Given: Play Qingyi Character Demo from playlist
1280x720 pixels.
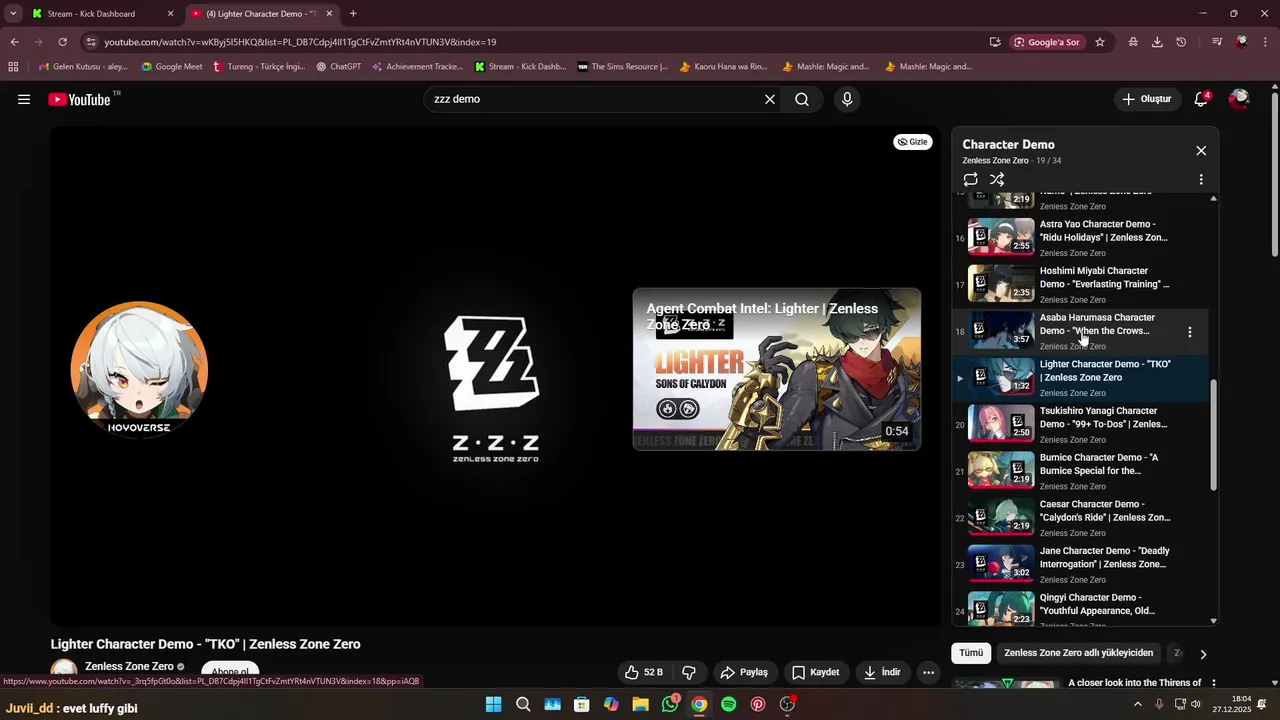Looking at the screenshot, I should coord(1080,610).
